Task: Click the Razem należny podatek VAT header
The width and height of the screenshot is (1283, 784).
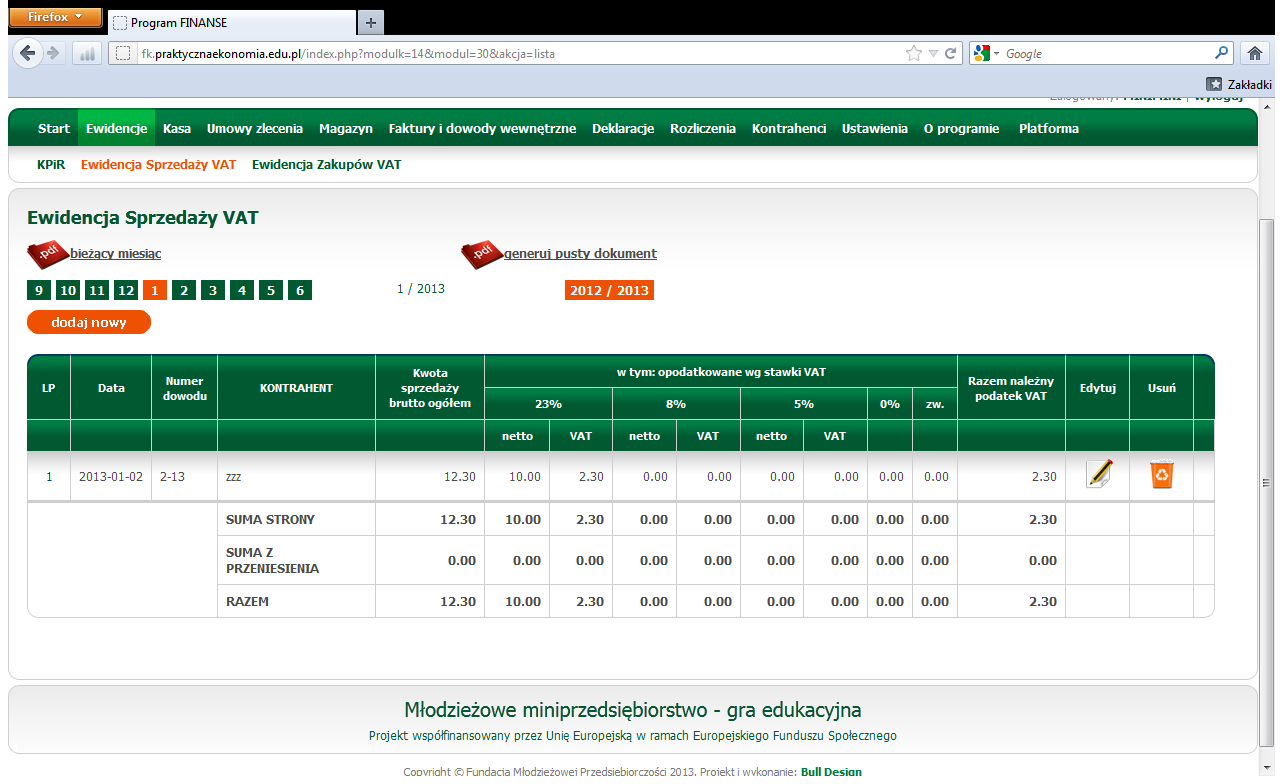Action: click(1011, 388)
